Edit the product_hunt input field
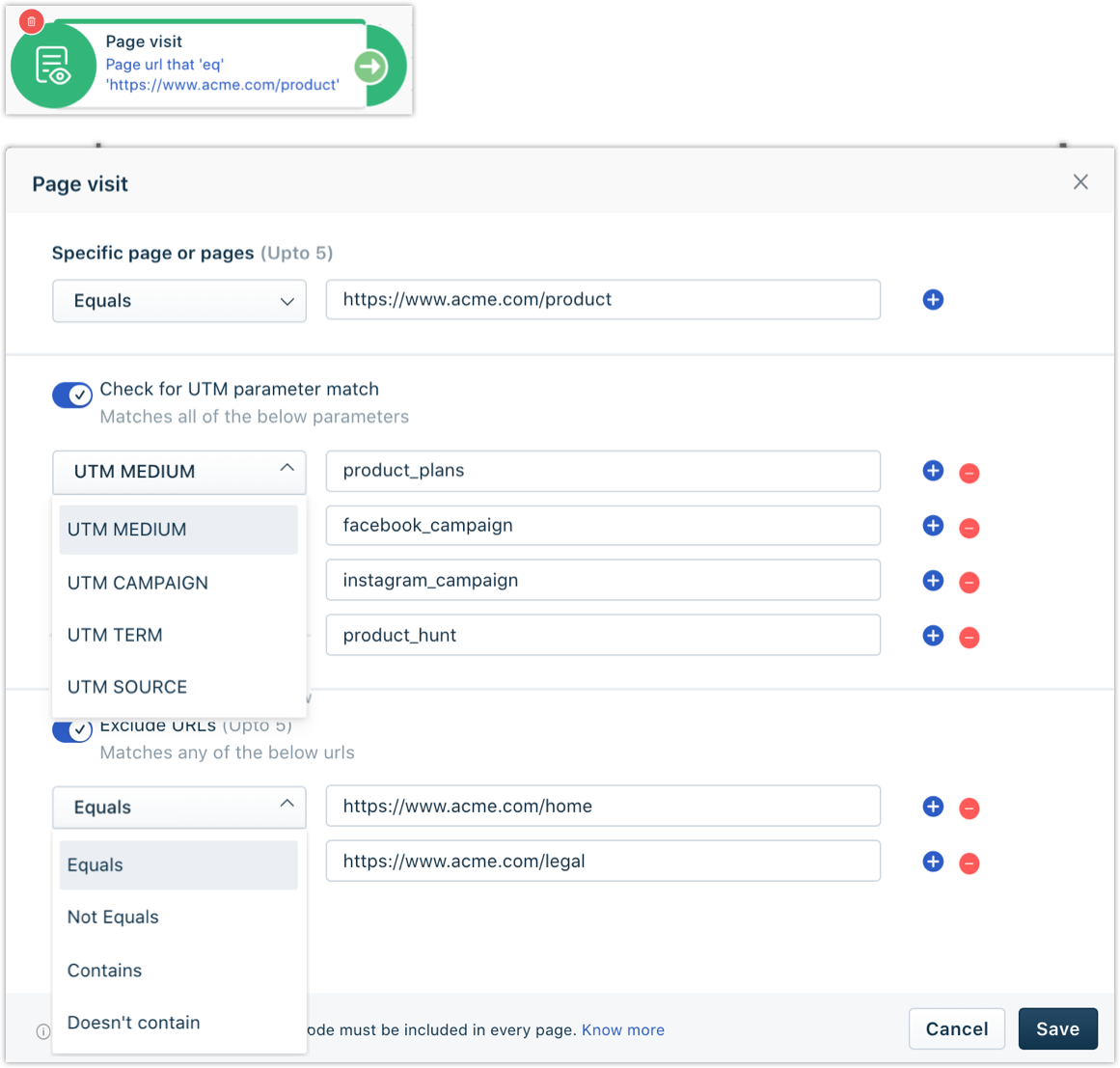The image size is (1120, 1068). pyautogui.click(x=603, y=635)
